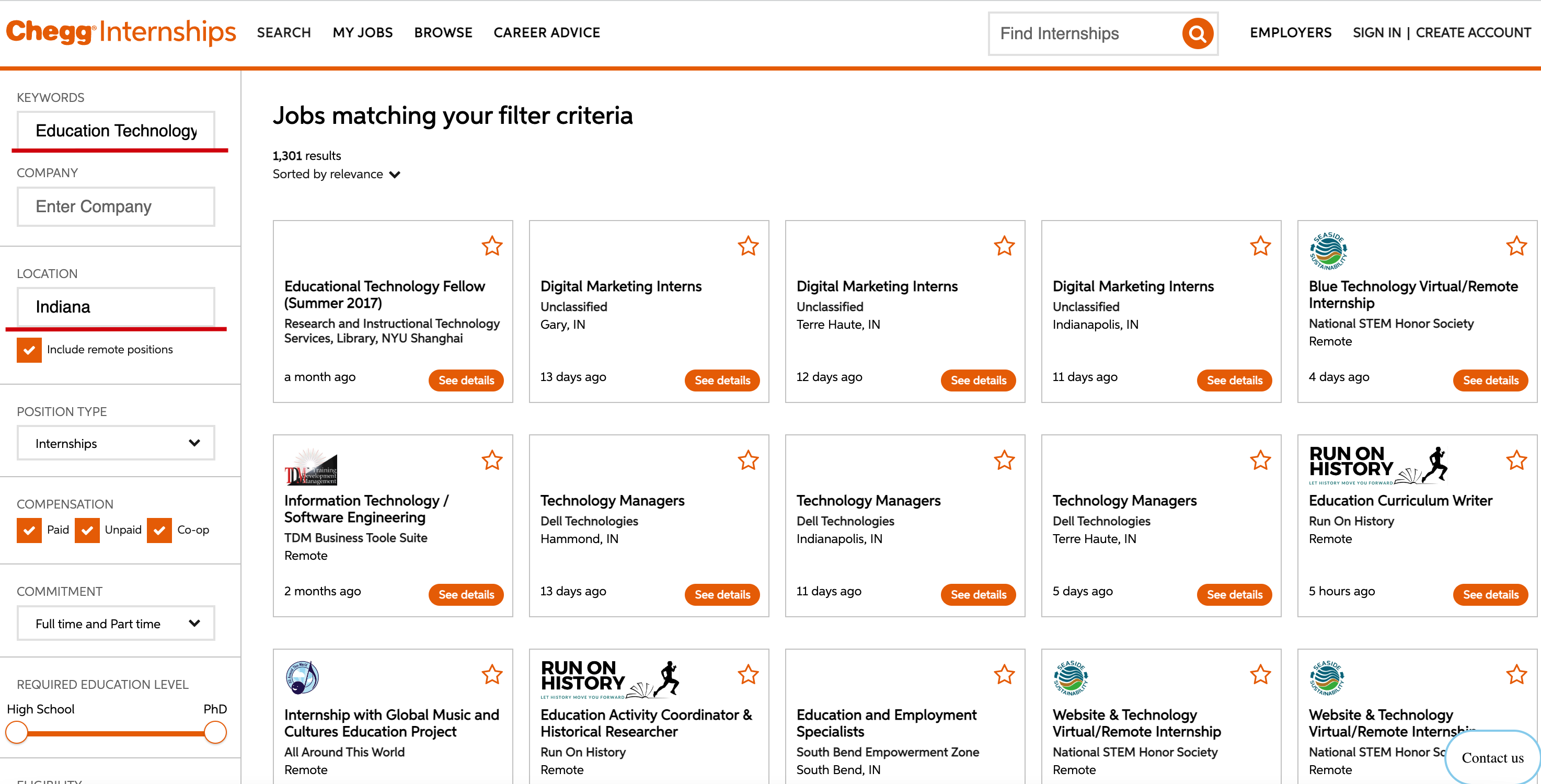
Task: Click Run On History logo on Curriculum Writer card
Action: pos(1378,465)
